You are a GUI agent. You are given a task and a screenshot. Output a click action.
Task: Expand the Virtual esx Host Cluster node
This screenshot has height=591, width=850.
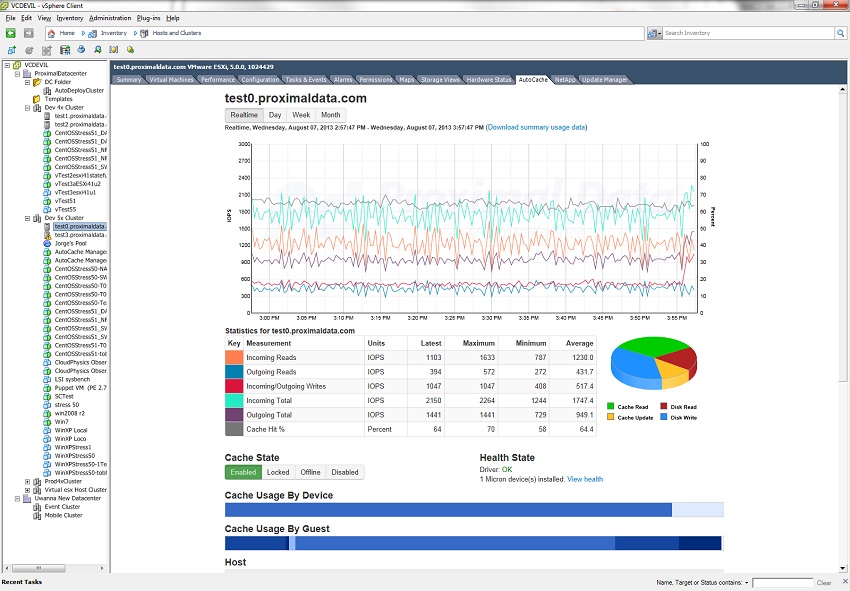(x=27, y=490)
